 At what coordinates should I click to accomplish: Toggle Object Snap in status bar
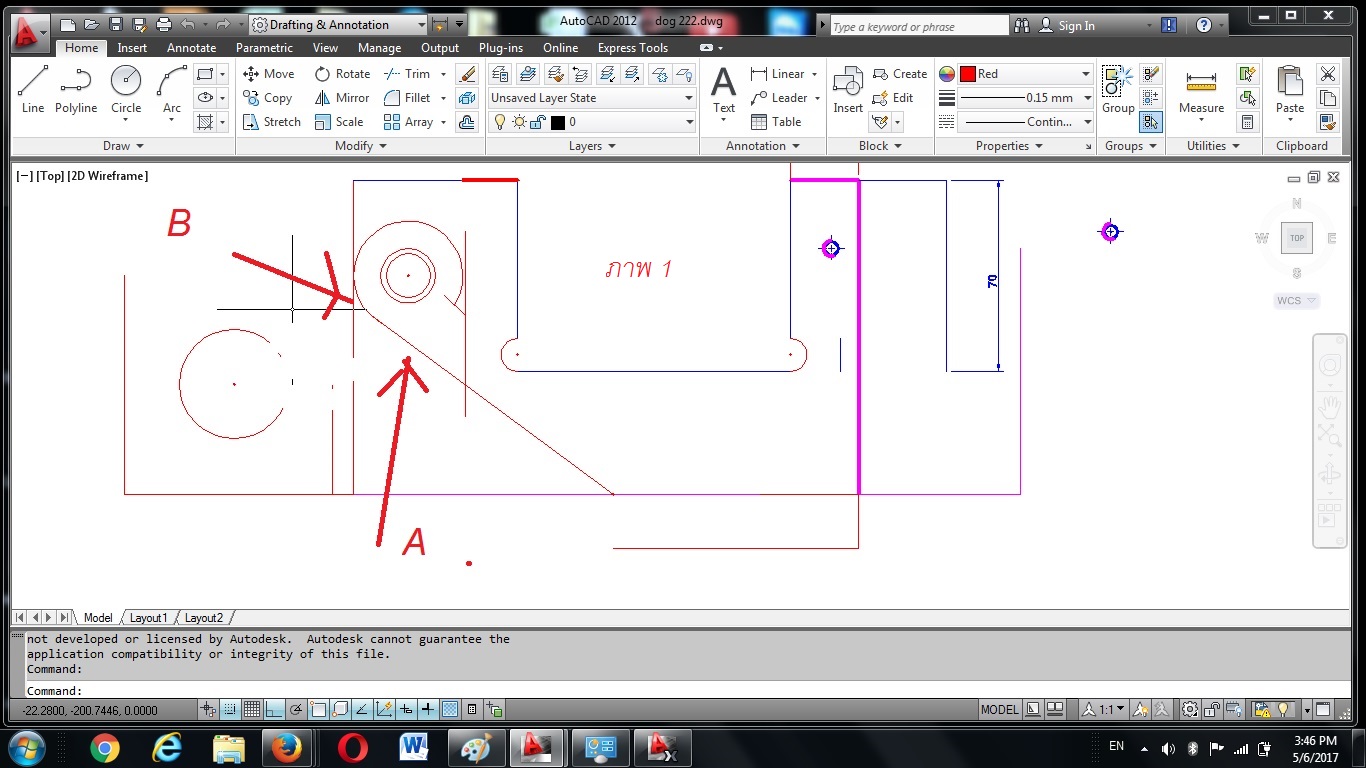point(318,710)
